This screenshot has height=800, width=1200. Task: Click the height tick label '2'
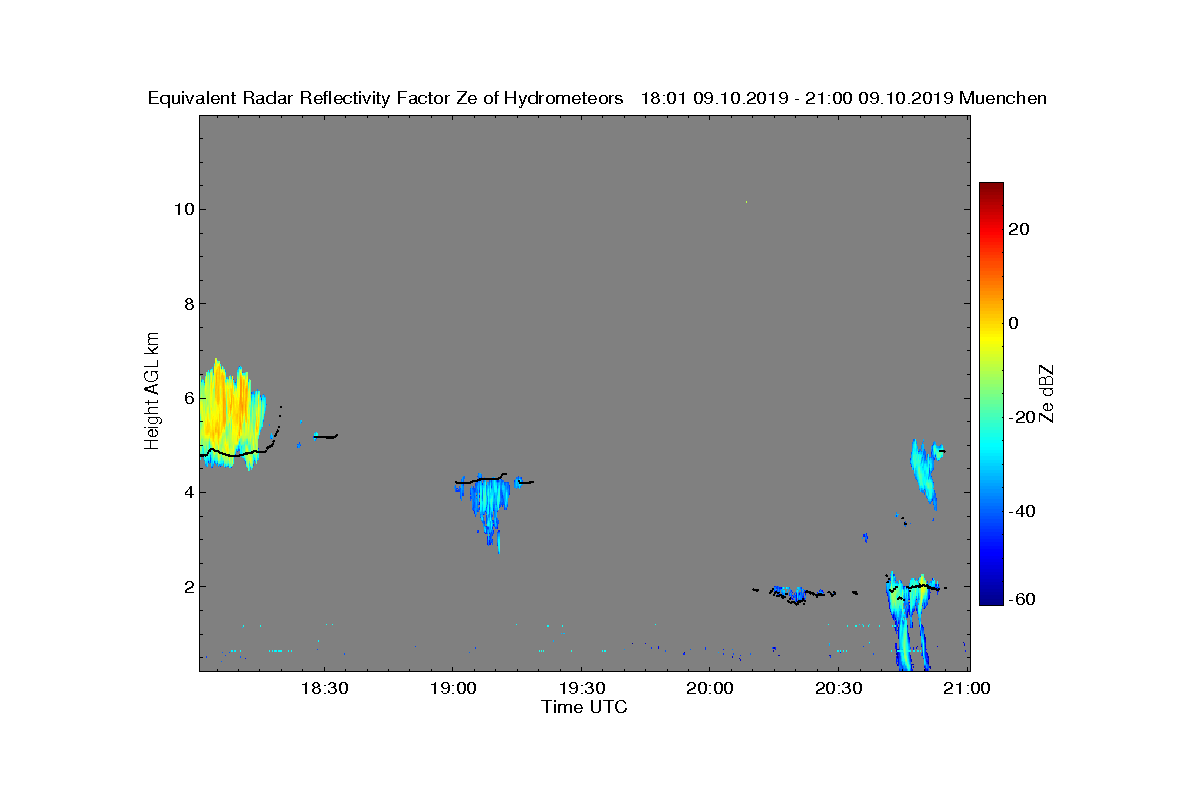point(187,587)
